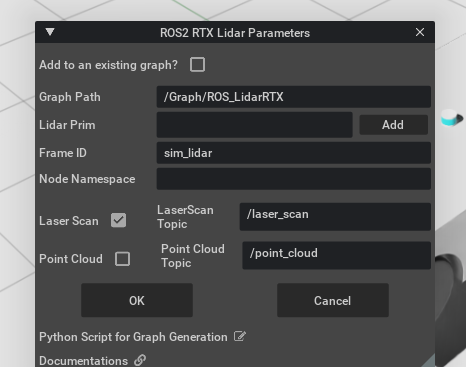Uncheck the Laser Scan checkbox
The image size is (466, 367).
[118, 220]
